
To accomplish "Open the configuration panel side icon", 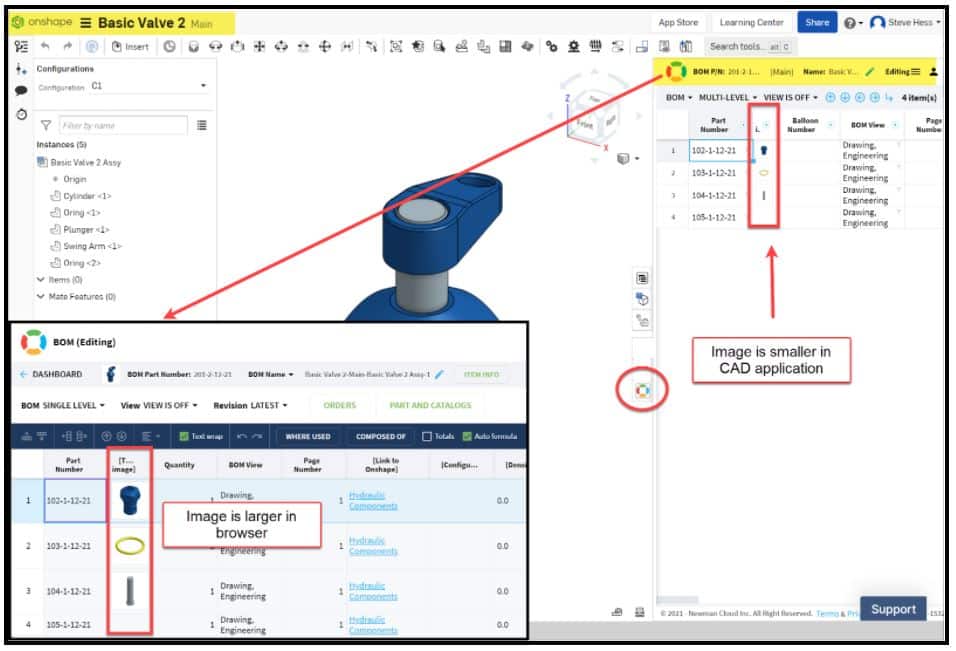I will [x=21, y=69].
